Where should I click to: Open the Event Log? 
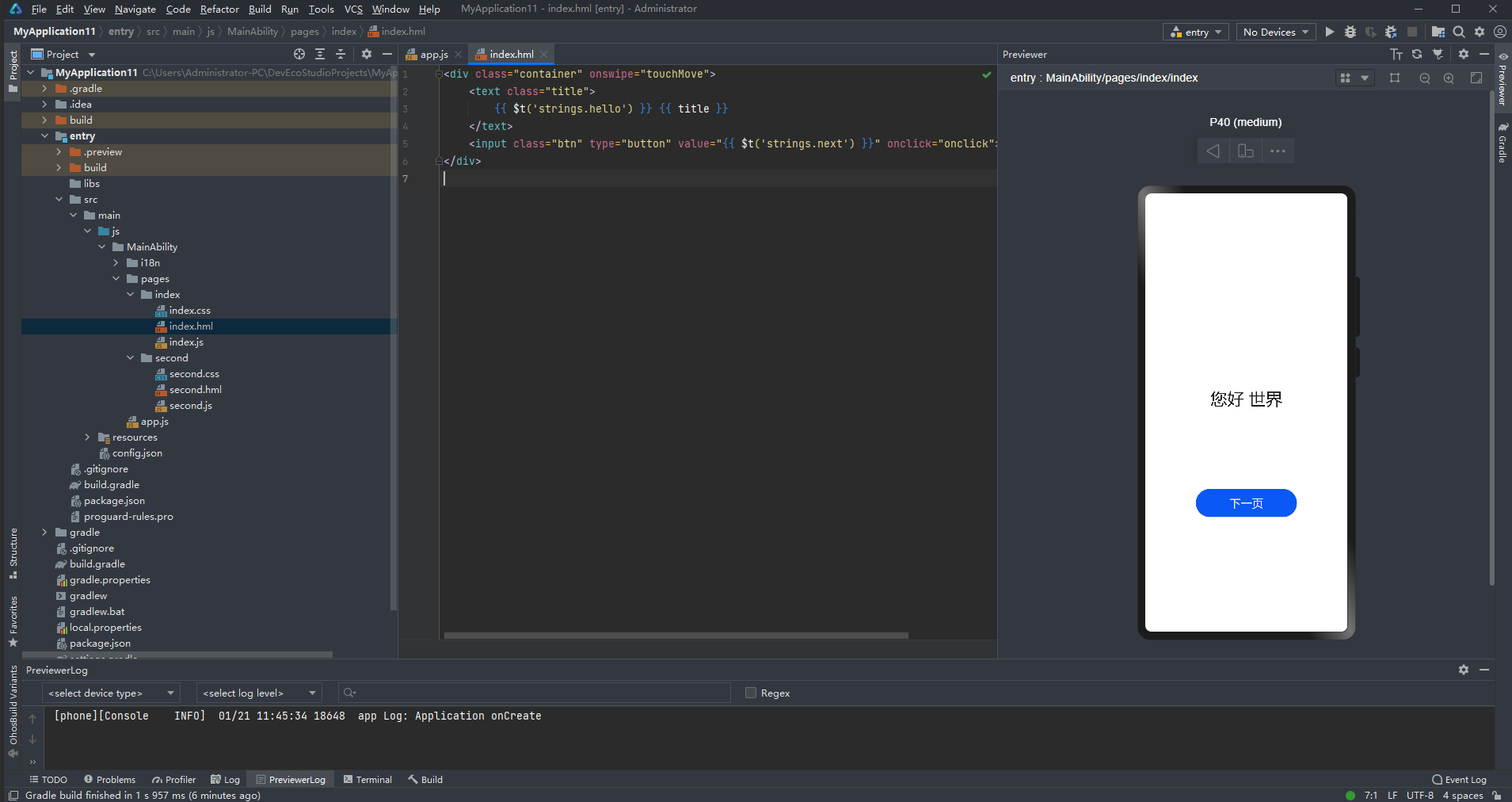1459,780
